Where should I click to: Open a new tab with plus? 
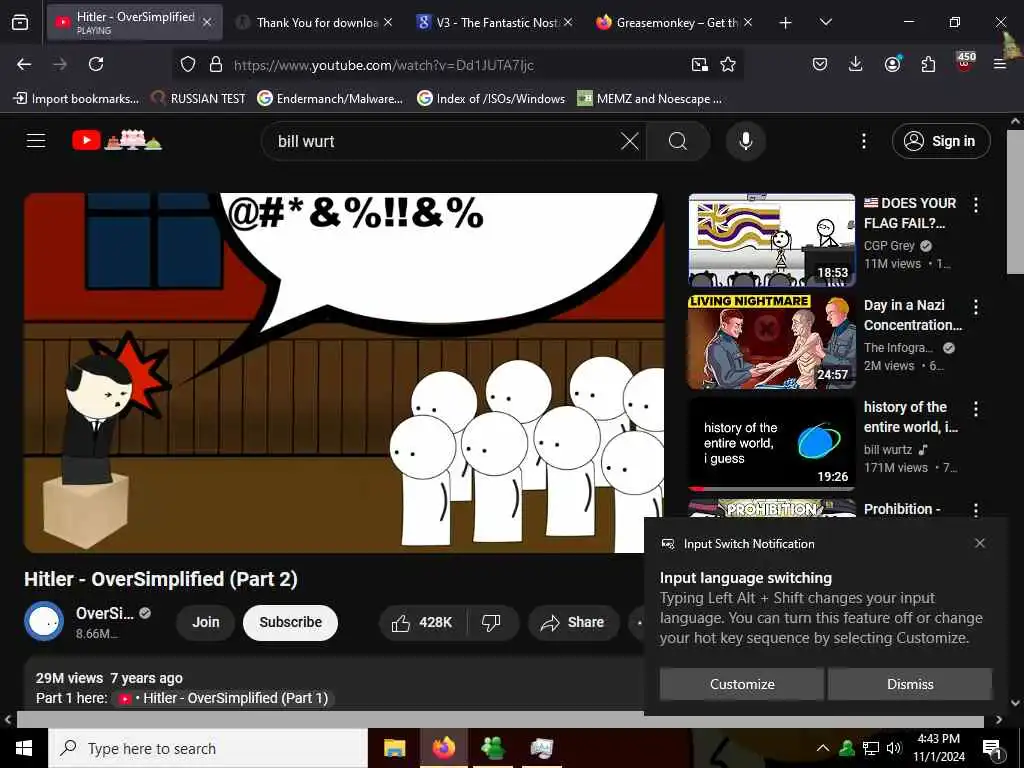pyautogui.click(x=786, y=23)
